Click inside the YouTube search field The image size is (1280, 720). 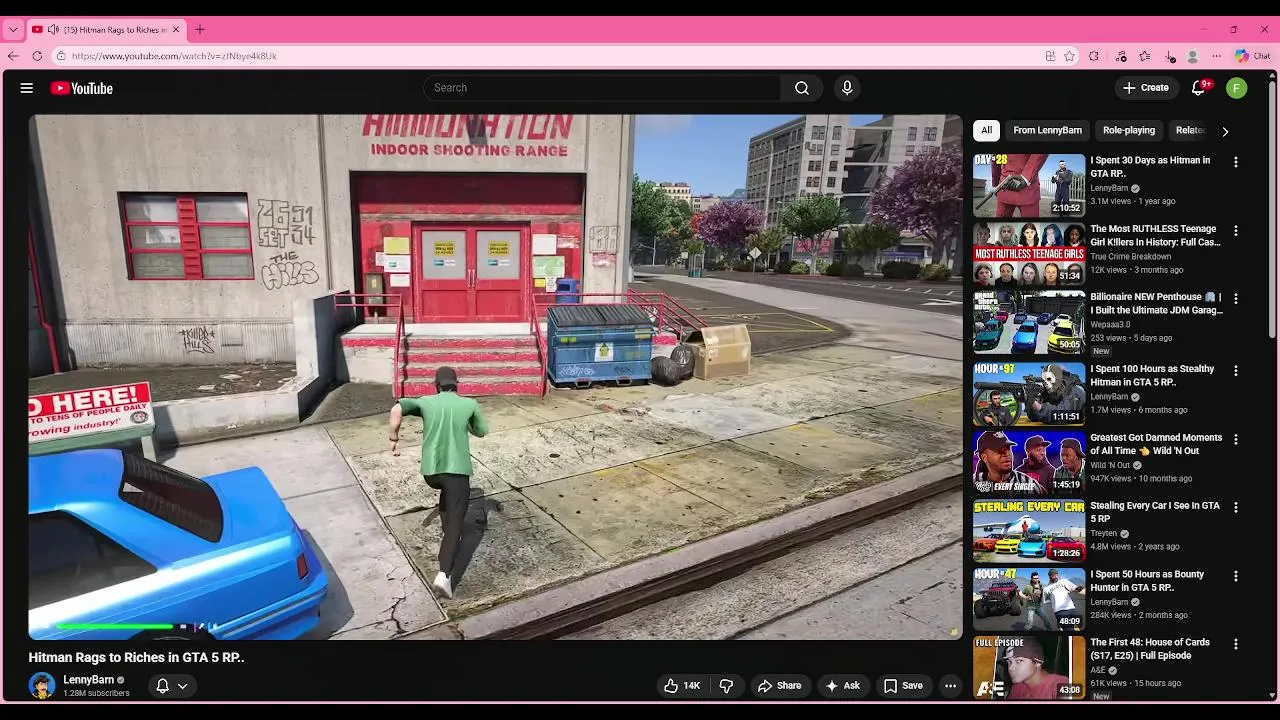click(x=602, y=88)
